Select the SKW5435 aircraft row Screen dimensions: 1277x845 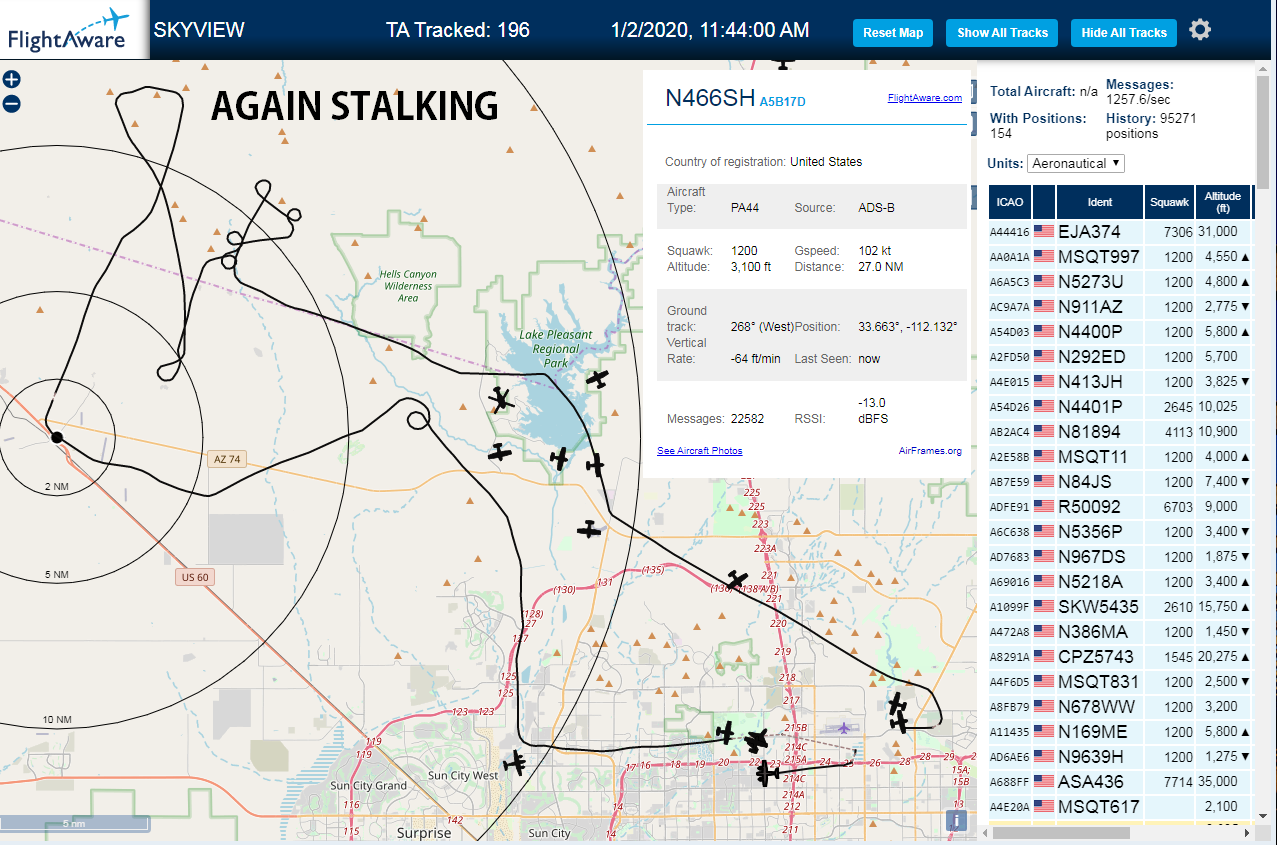1122,606
